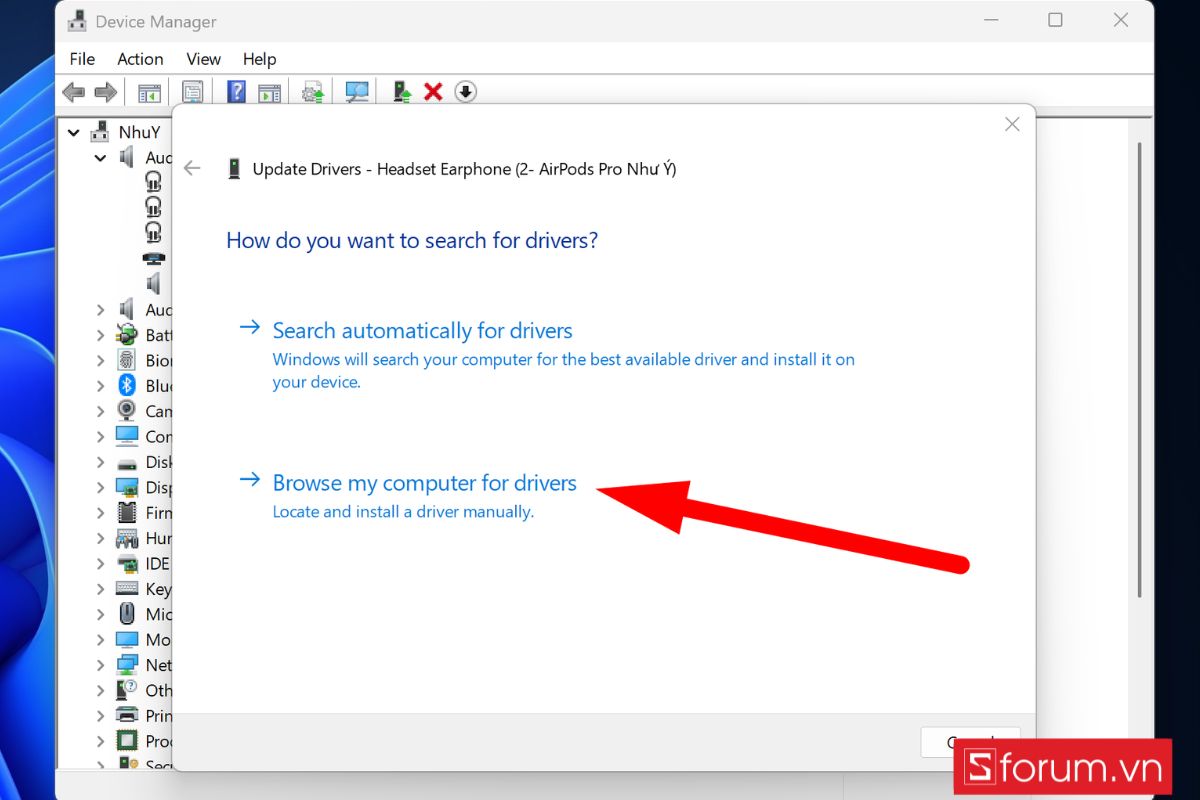Go back using the toolbar Back arrow
1200x800 pixels.
click(x=73, y=92)
